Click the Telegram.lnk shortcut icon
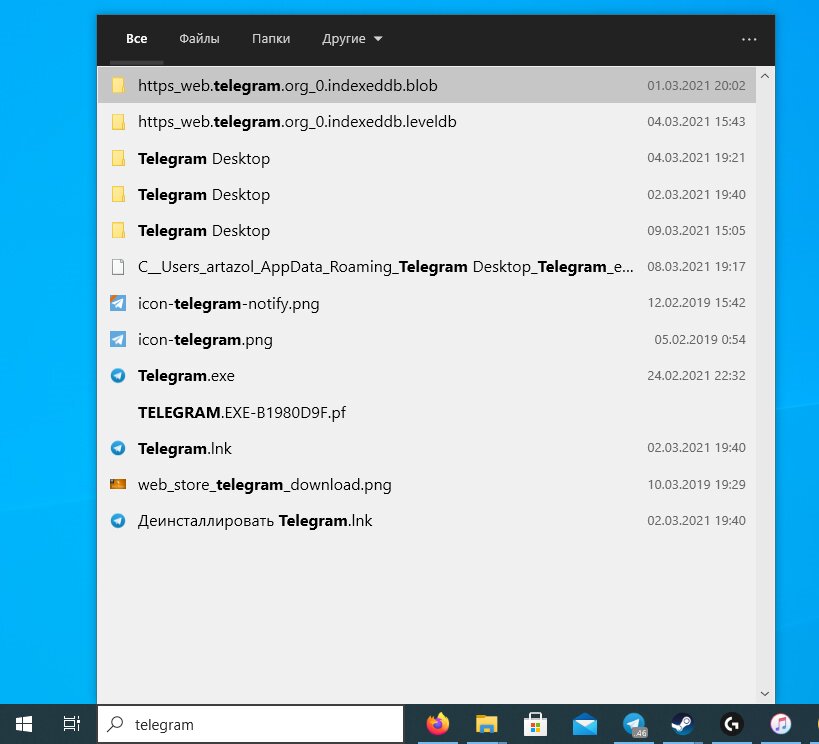 (118, 448)
